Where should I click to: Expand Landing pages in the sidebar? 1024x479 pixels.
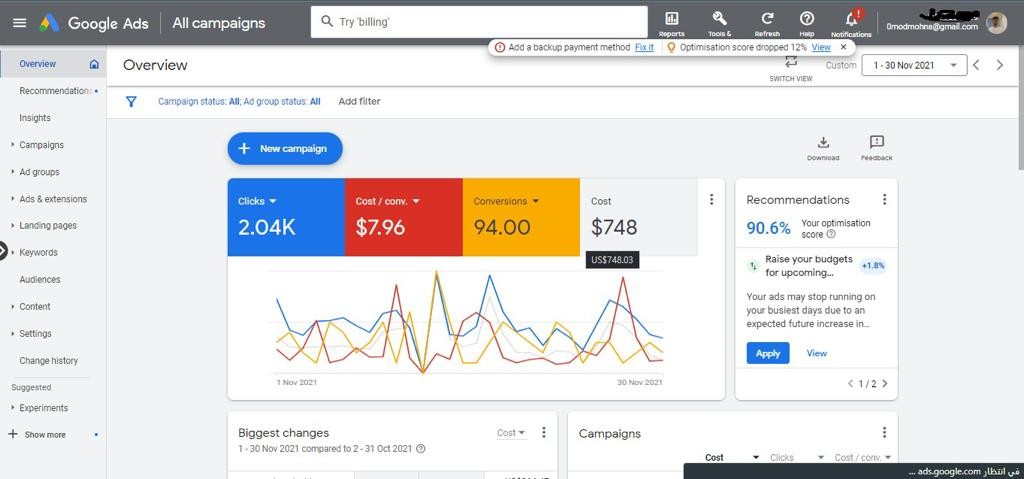[x=12, y=225]
